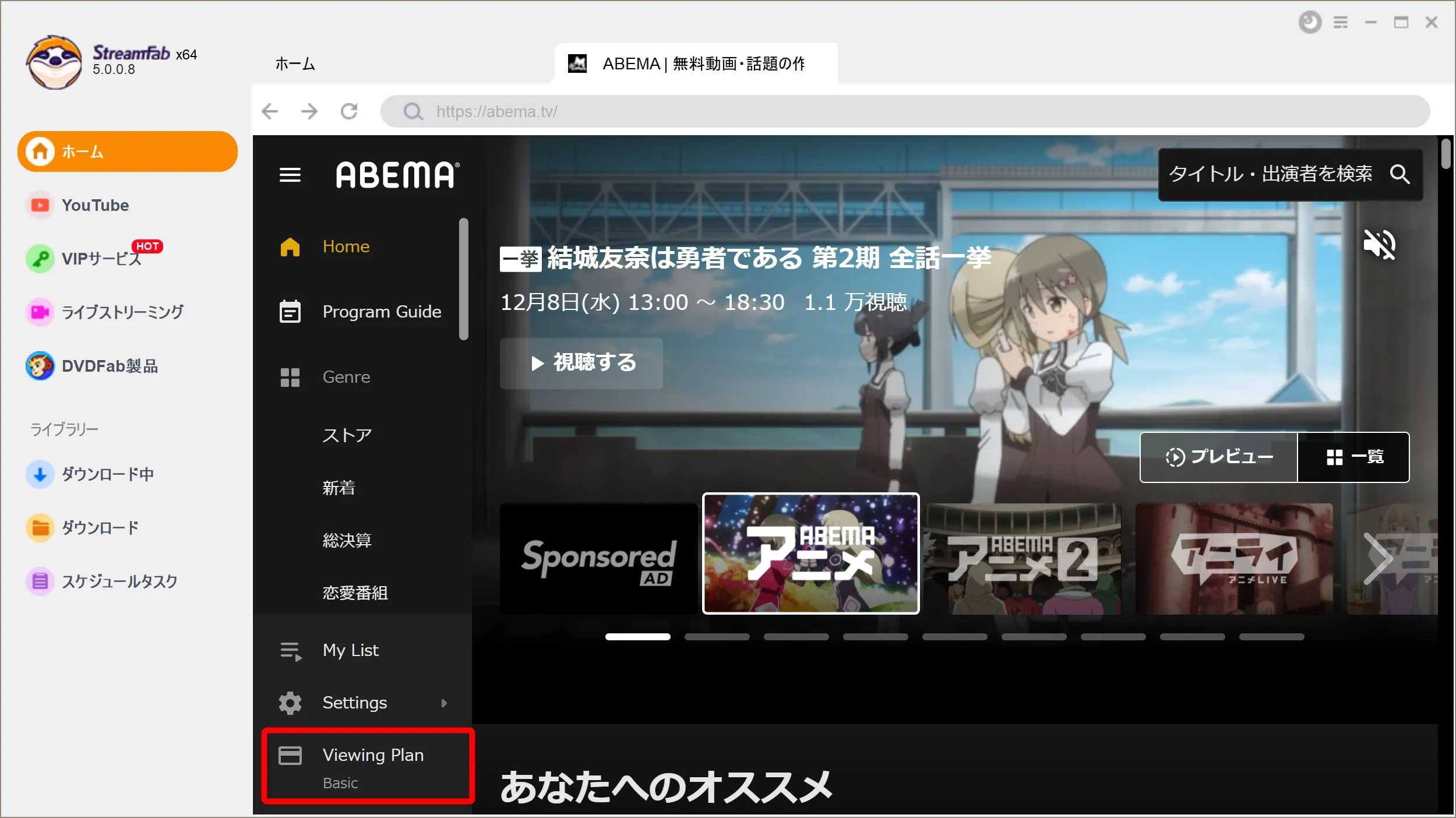Open the ABEMA hamburger menu
This screenshot has width=1456, height=818.
pyautogui.click(x=290, y=175)
